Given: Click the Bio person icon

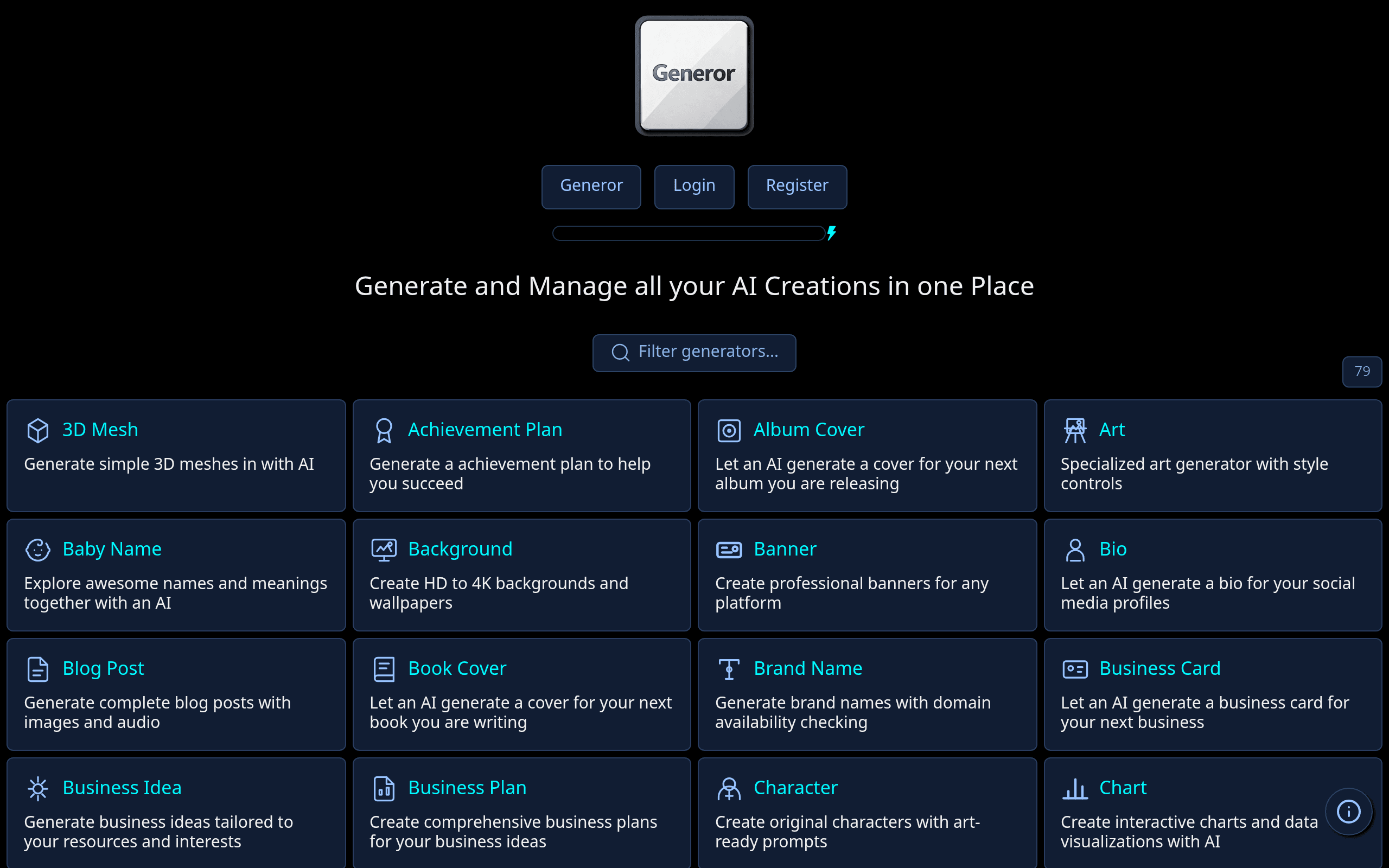Looking at the screenshot, I should click(1074, 550).
